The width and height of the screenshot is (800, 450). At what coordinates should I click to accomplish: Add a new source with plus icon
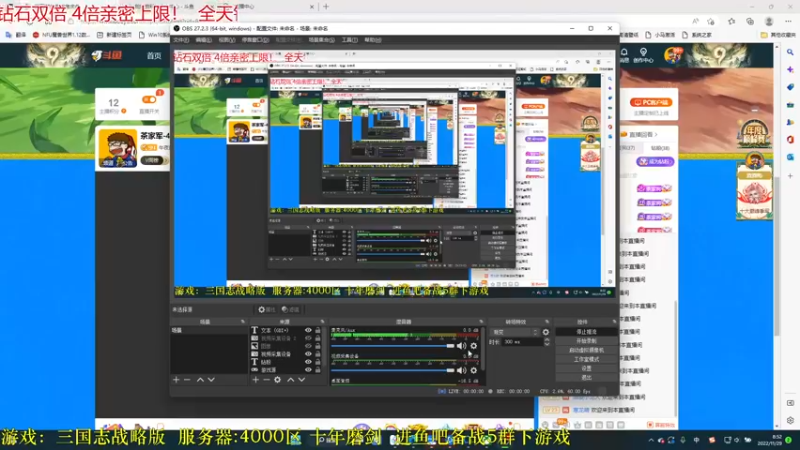point(256,380)
